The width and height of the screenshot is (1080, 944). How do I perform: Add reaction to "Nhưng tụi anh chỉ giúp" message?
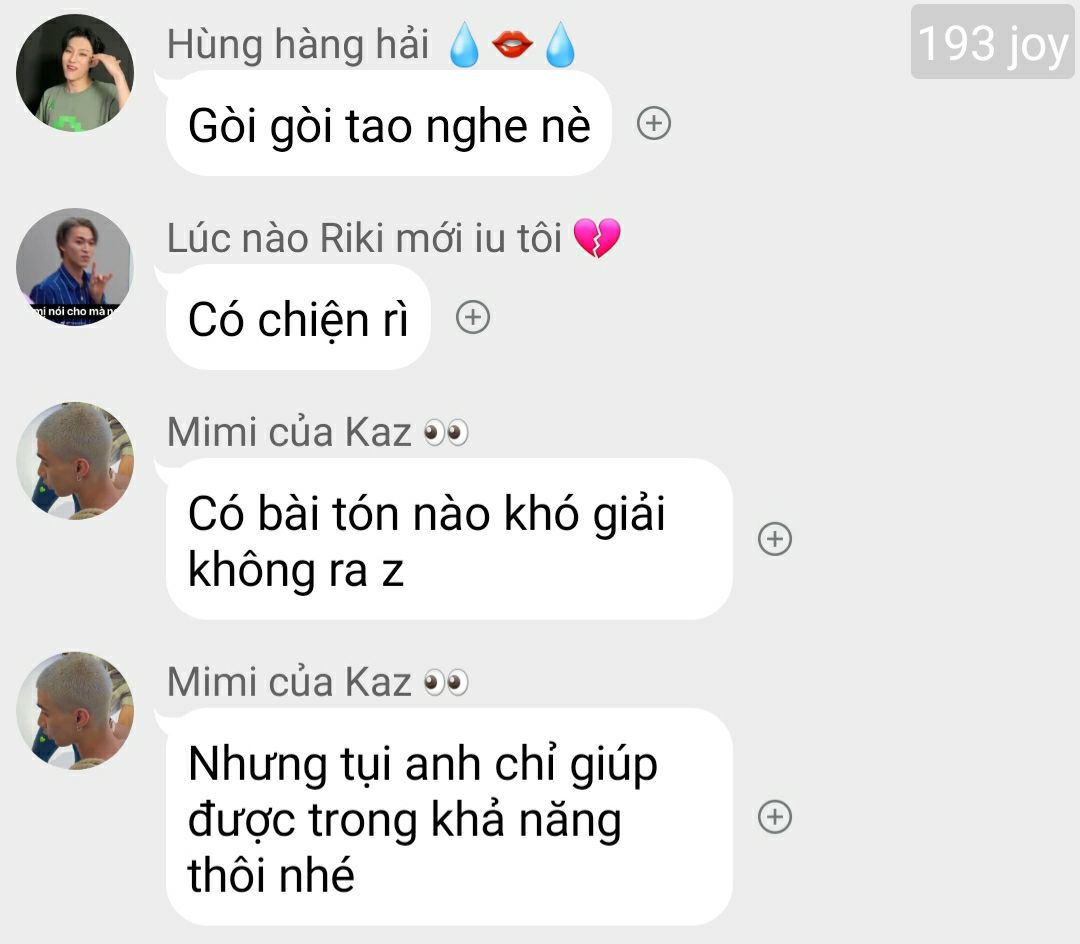click(775, 817)
